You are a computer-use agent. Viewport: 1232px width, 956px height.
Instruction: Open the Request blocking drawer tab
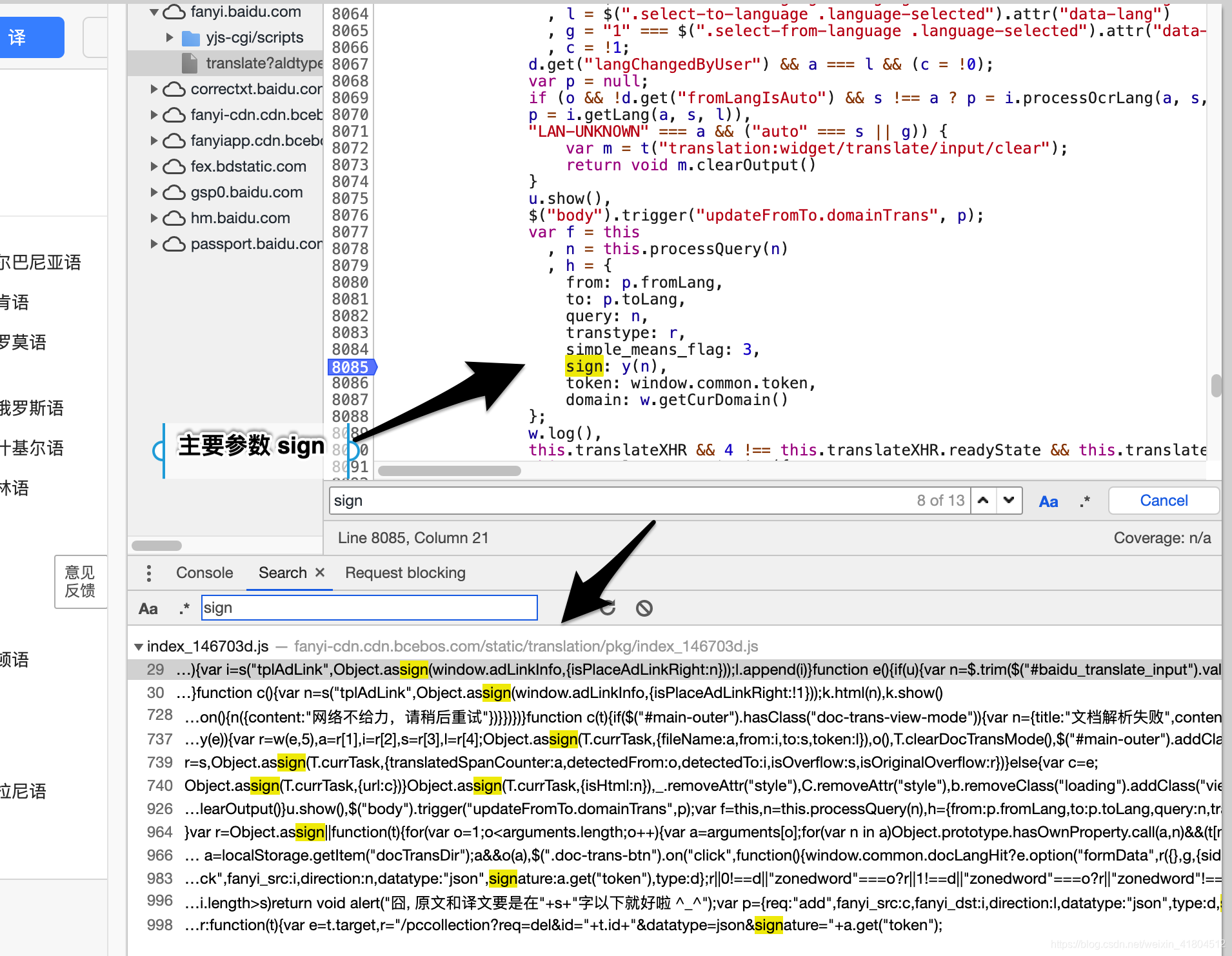[x=405, y=573]
